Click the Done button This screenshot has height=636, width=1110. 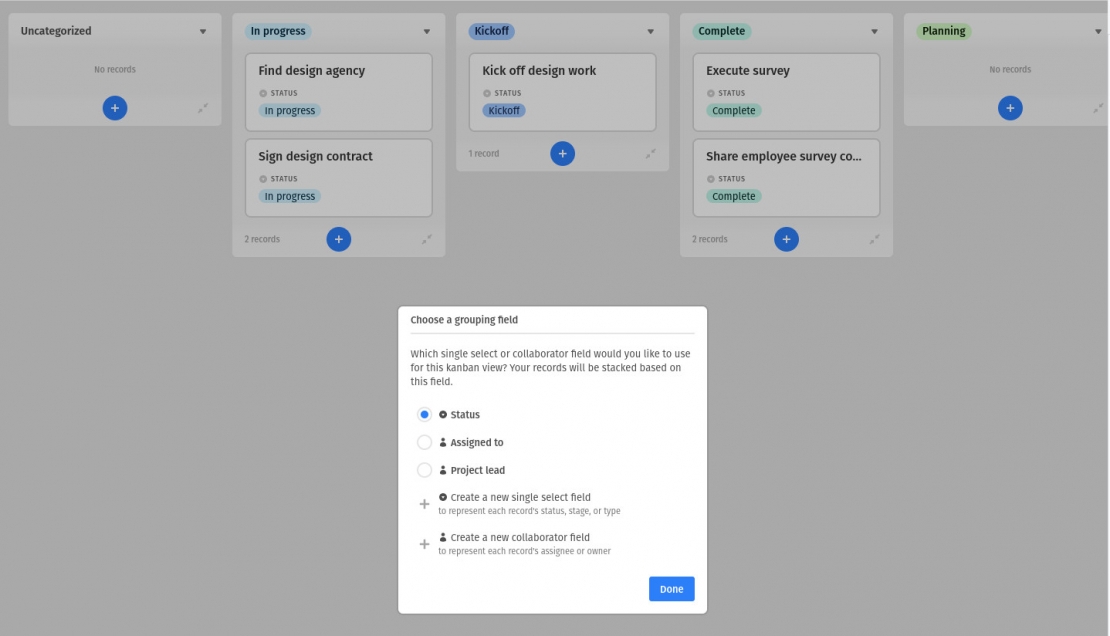pos(671,589)
